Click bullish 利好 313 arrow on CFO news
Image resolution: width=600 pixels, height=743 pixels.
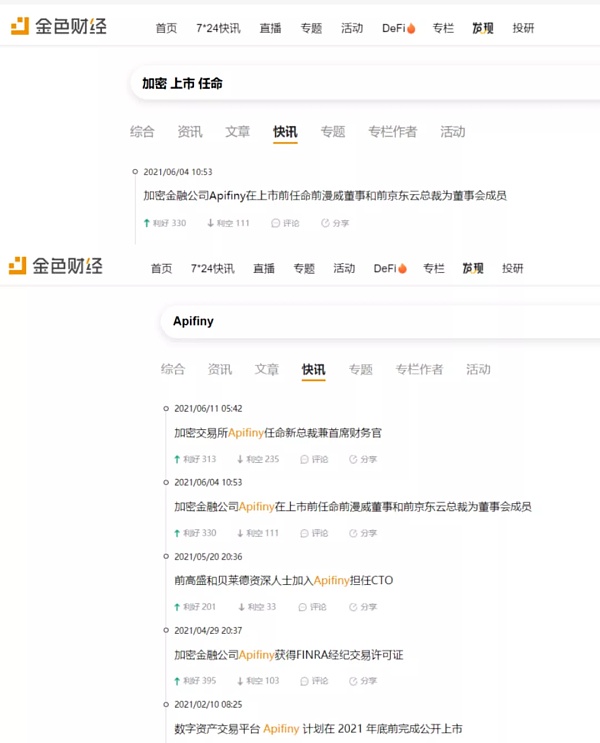[x=178, y=459]
